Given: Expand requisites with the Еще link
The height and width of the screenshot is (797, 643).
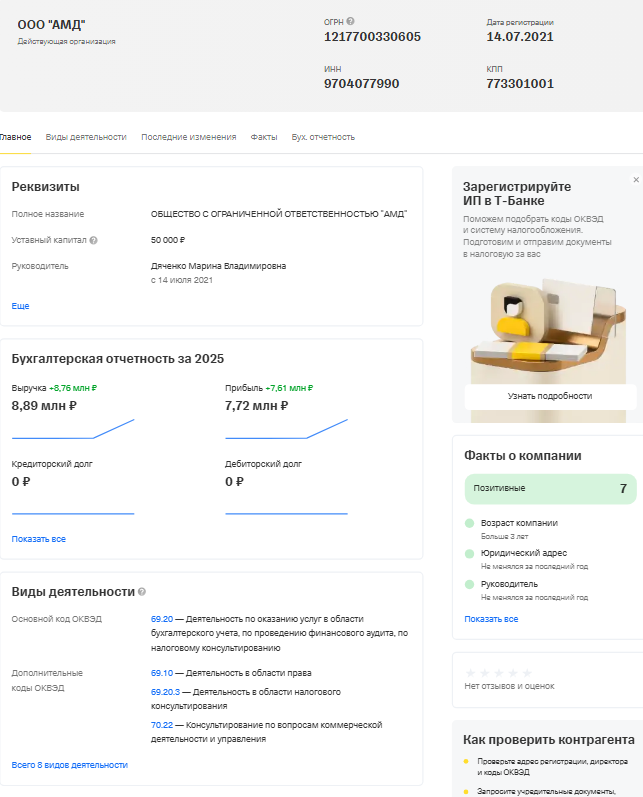Looking at the screenshot, I should (x=20, y=306).
